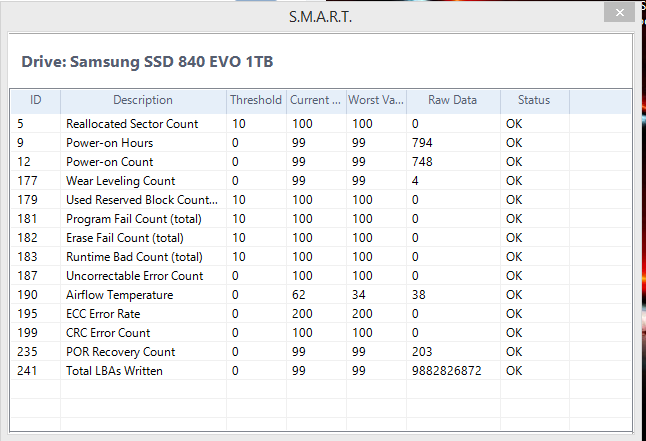Viewport: 646px width, 441px height.
Task: Select the Erase Fail Count (total) row
Action: pos(321,237)
